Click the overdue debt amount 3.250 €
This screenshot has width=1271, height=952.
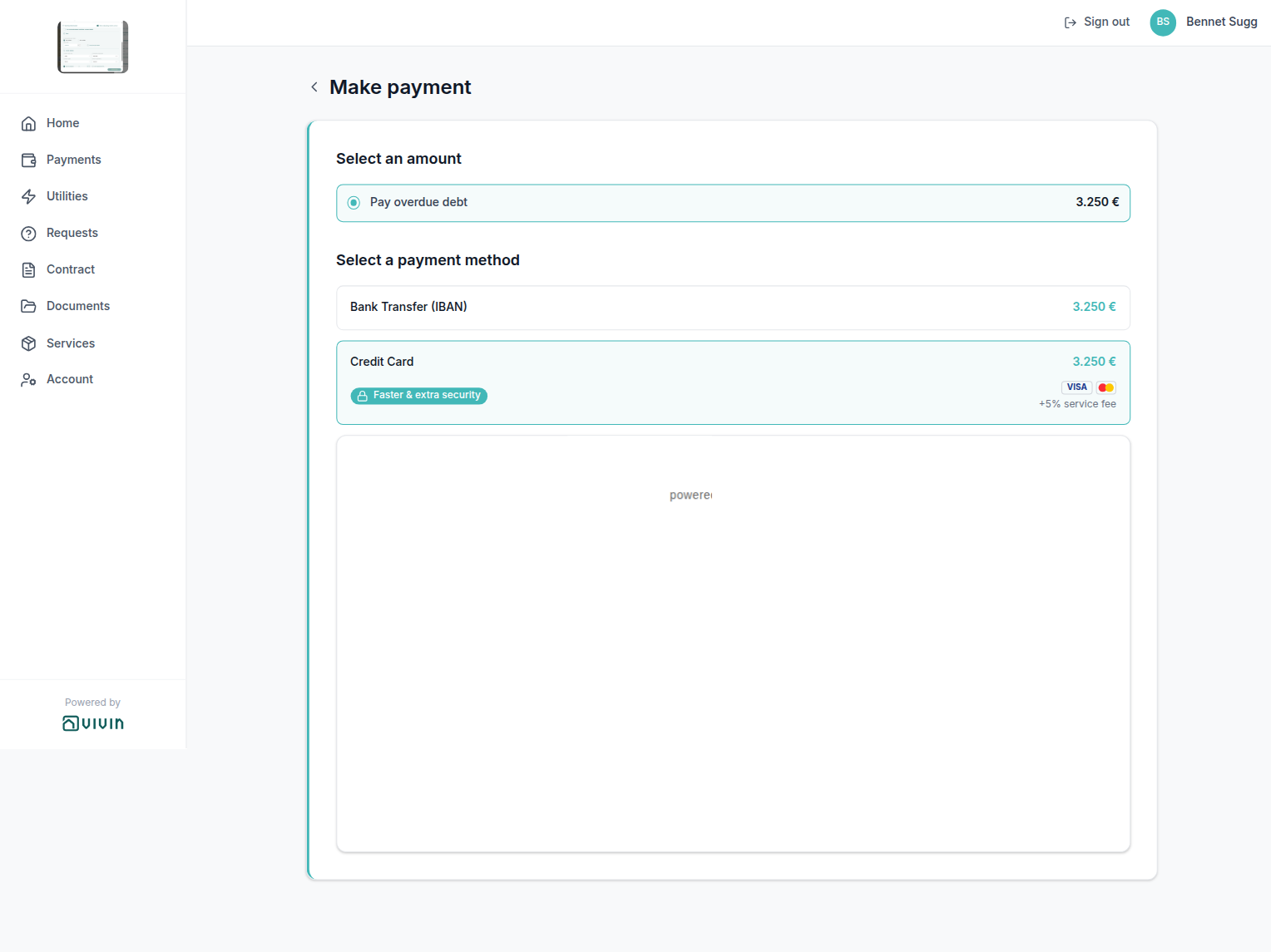tap(1097, 202)
